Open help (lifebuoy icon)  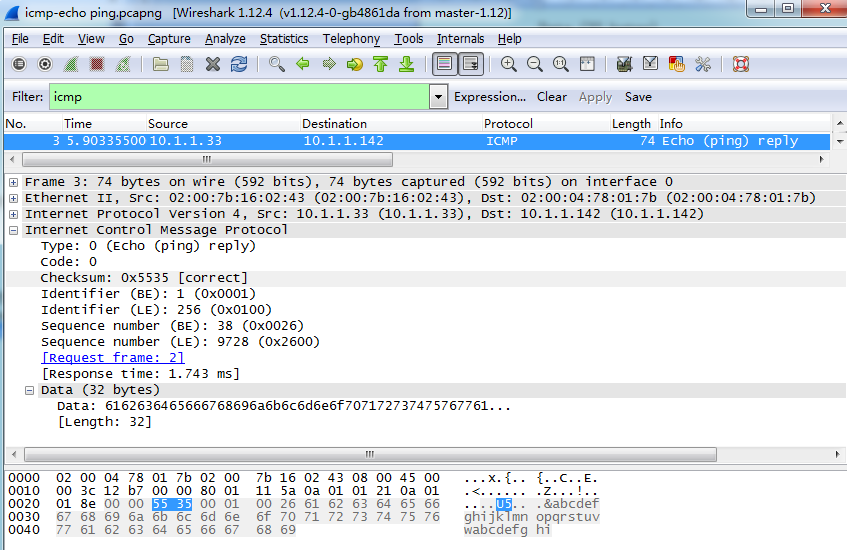(x=741, y=64)
